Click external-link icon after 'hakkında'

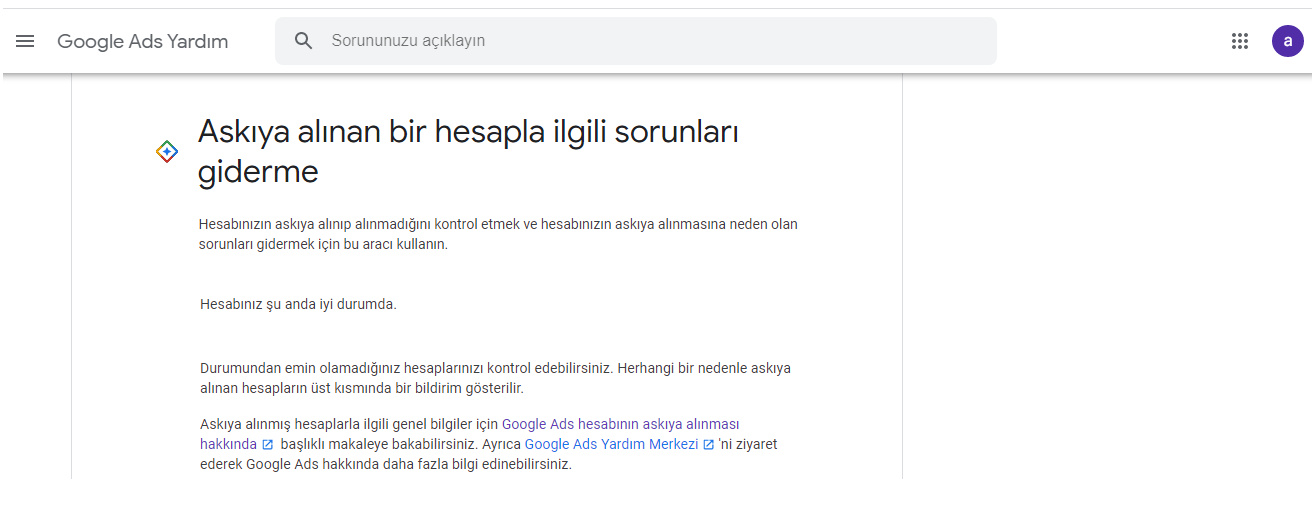pyautogui.click(x=267, y=444)
